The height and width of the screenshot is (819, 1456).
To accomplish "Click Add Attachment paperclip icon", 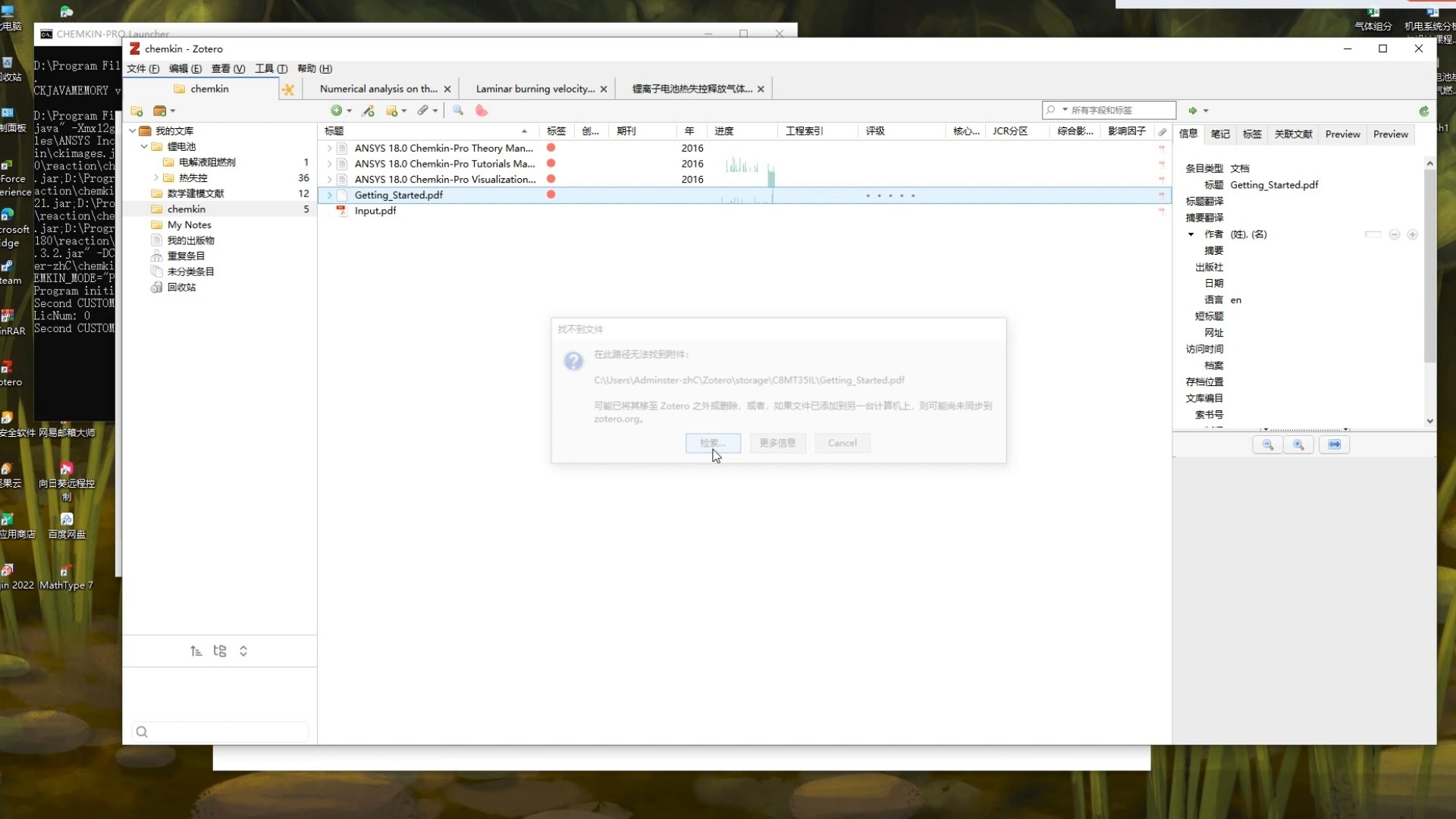I will (x=422, y=111).
